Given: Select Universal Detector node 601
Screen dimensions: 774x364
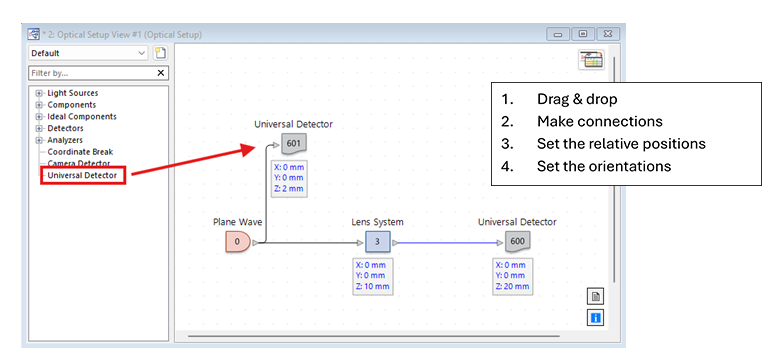Looking at the screenshot, I should pyautogui.click(x=294, y=144).
